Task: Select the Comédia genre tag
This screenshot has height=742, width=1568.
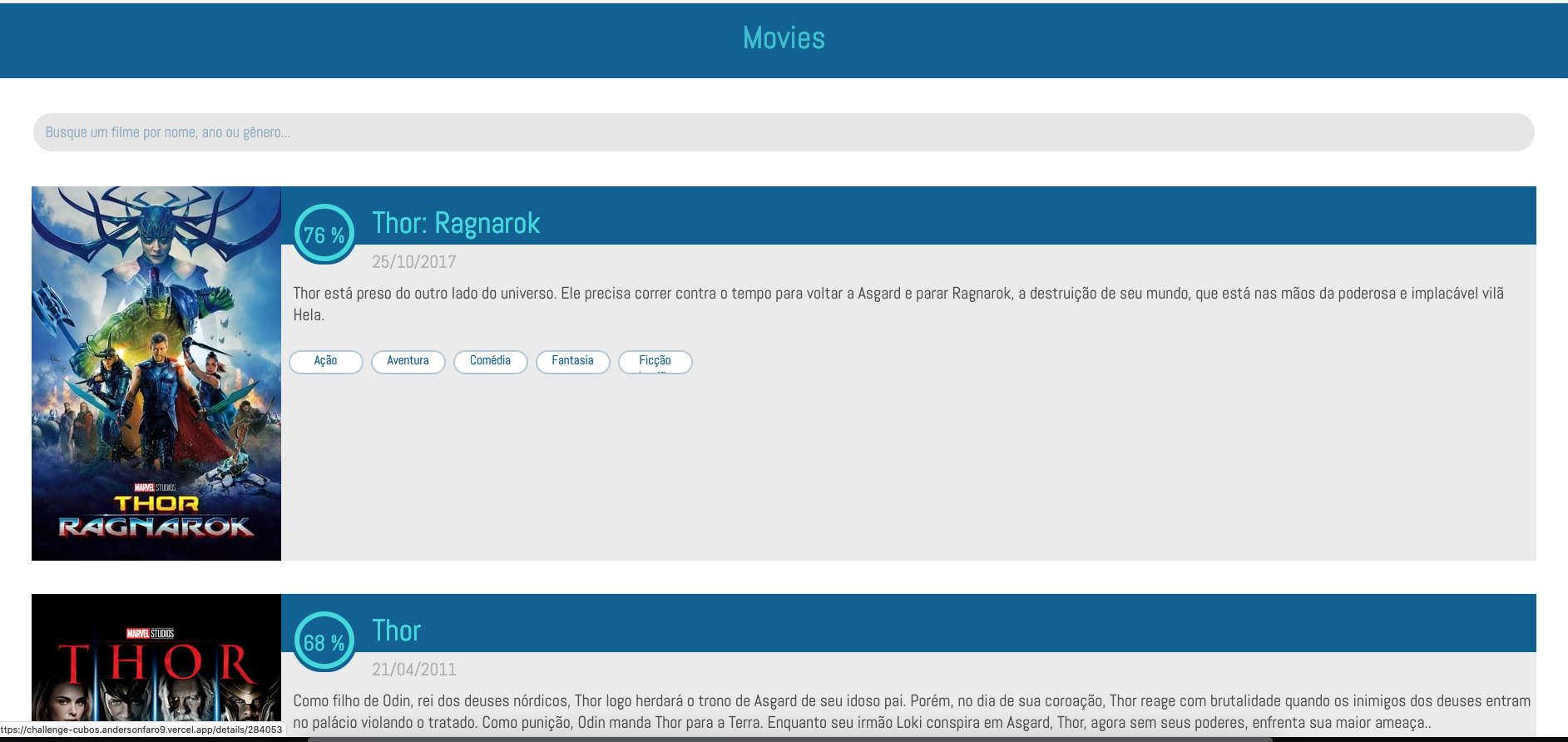Action: (x=490, y=361)
